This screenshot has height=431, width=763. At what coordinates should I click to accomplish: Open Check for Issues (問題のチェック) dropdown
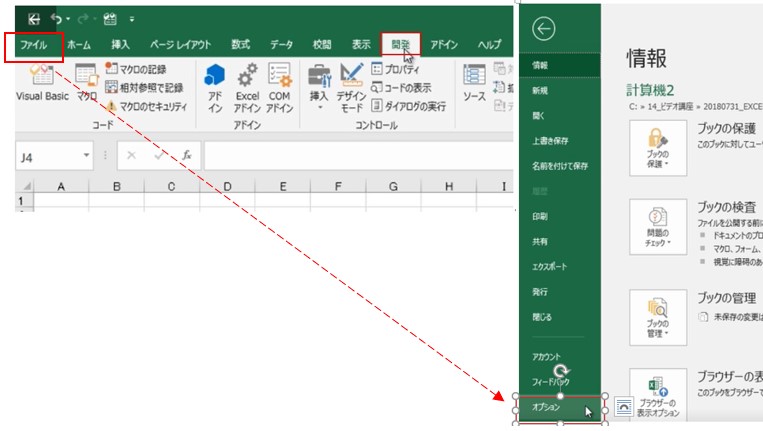pyautogui.click(x=658, y=227)
